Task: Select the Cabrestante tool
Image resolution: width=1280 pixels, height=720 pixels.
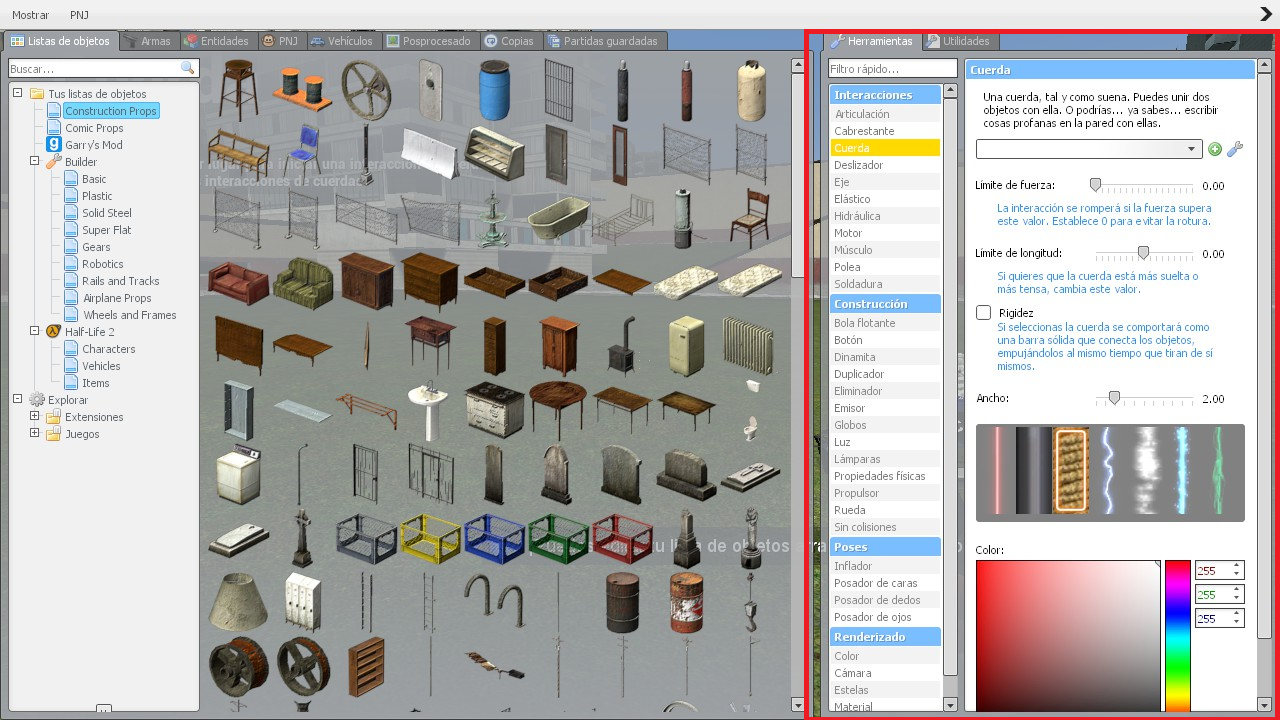Action: click(885, 131)
